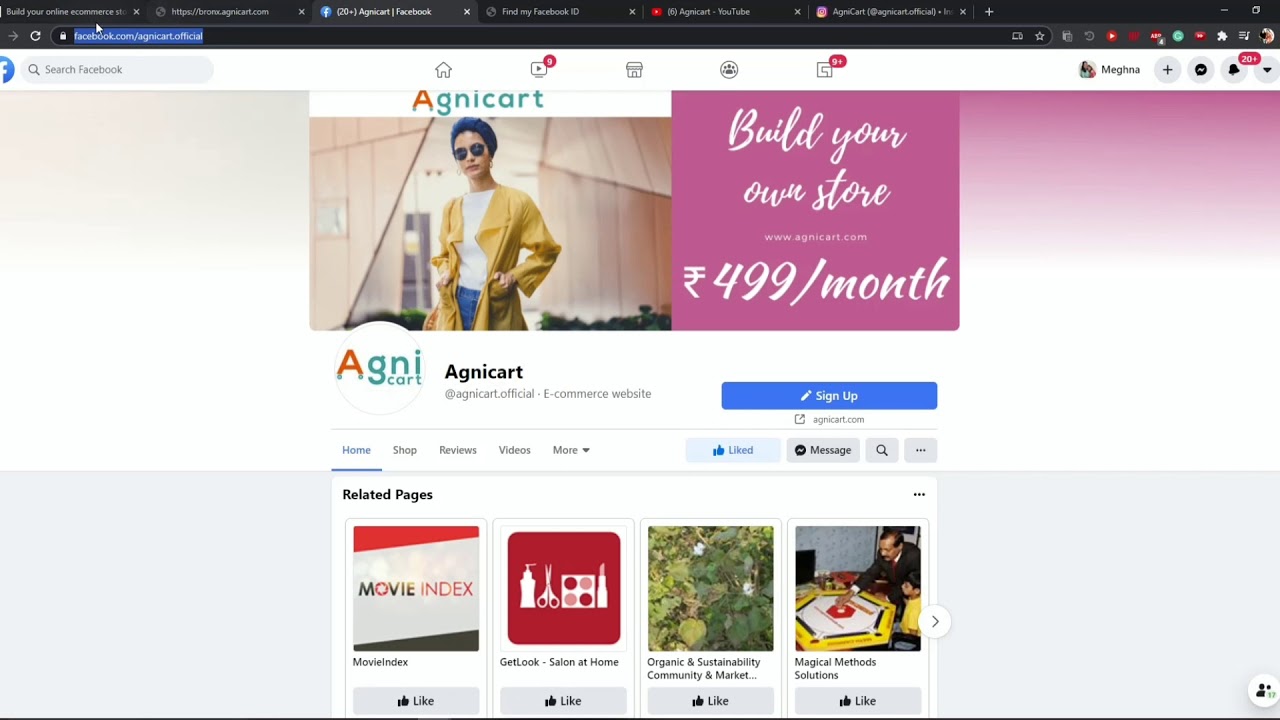The width and height of the screenshot is (1280, 720).
Task: Like the MovieIndex page
Action: [x=416, y=701]
